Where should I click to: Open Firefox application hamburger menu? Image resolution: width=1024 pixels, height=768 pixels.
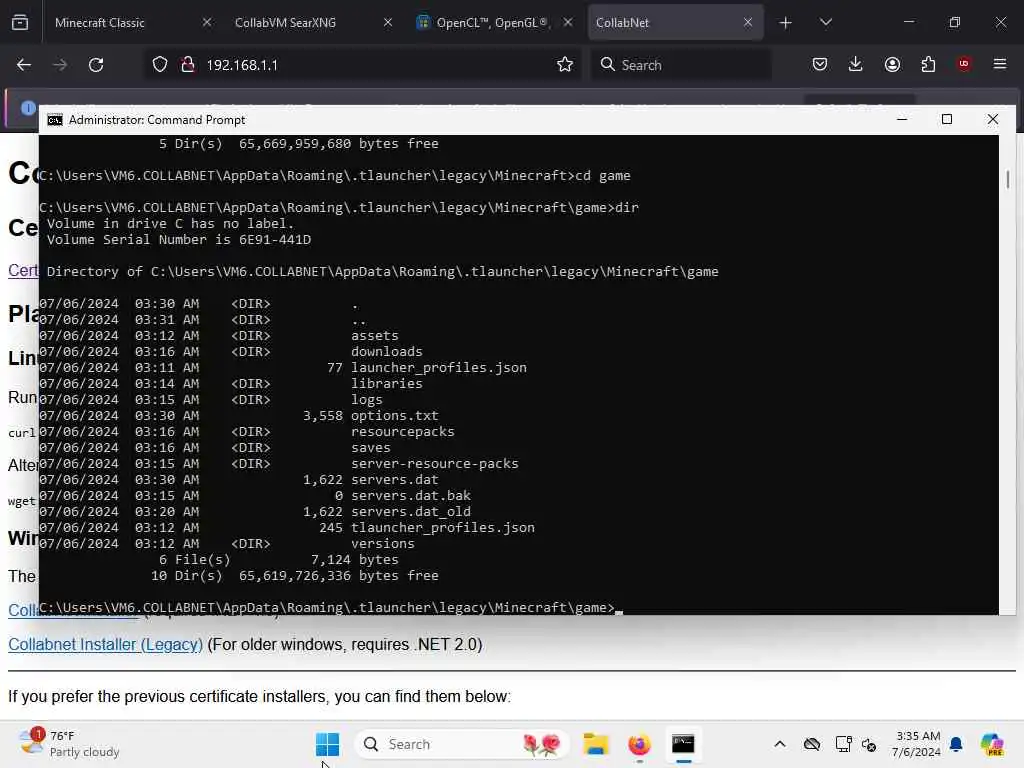(1000, 64)
